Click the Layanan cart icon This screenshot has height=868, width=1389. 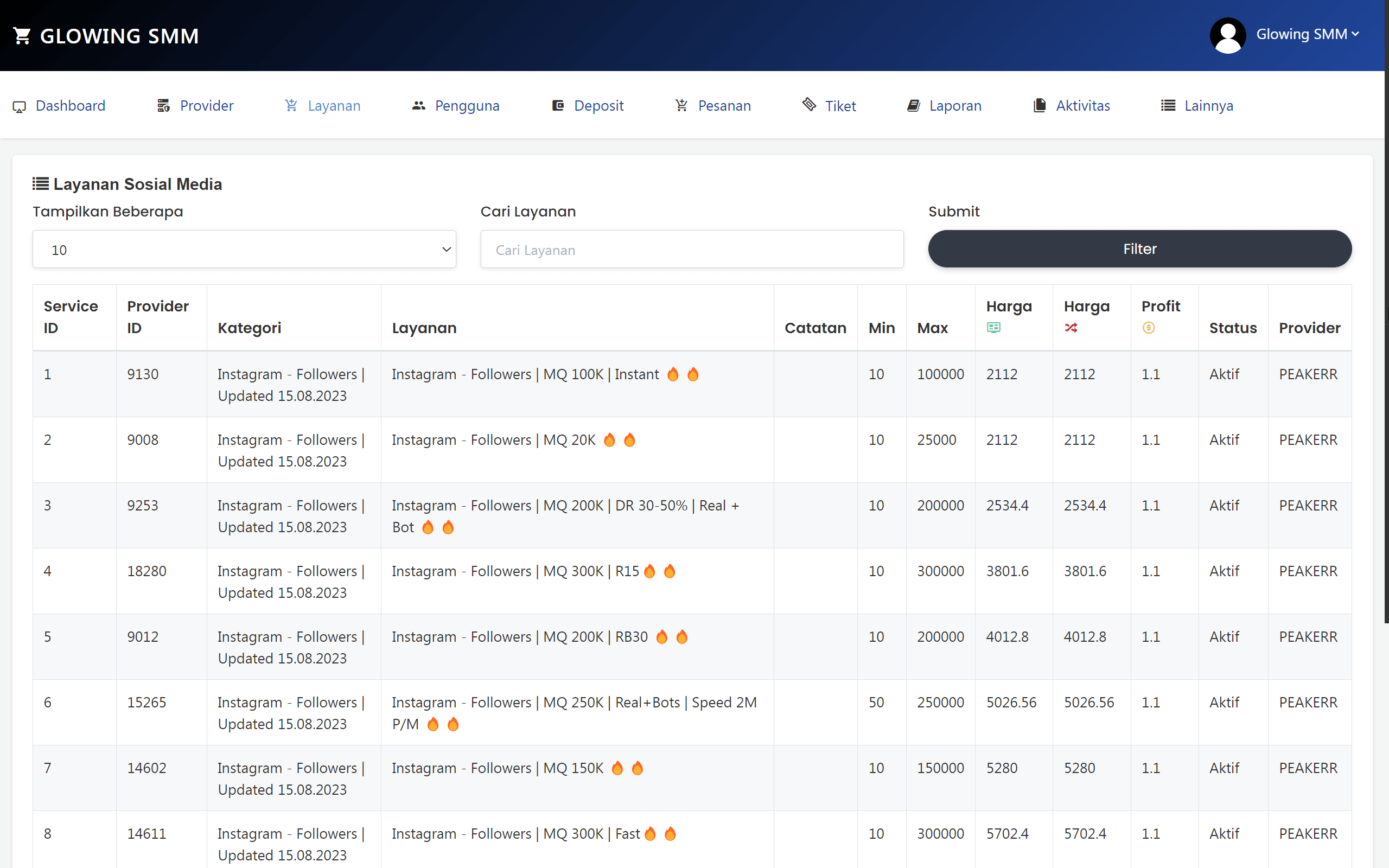pyautogui.click(x=291, y=106)
